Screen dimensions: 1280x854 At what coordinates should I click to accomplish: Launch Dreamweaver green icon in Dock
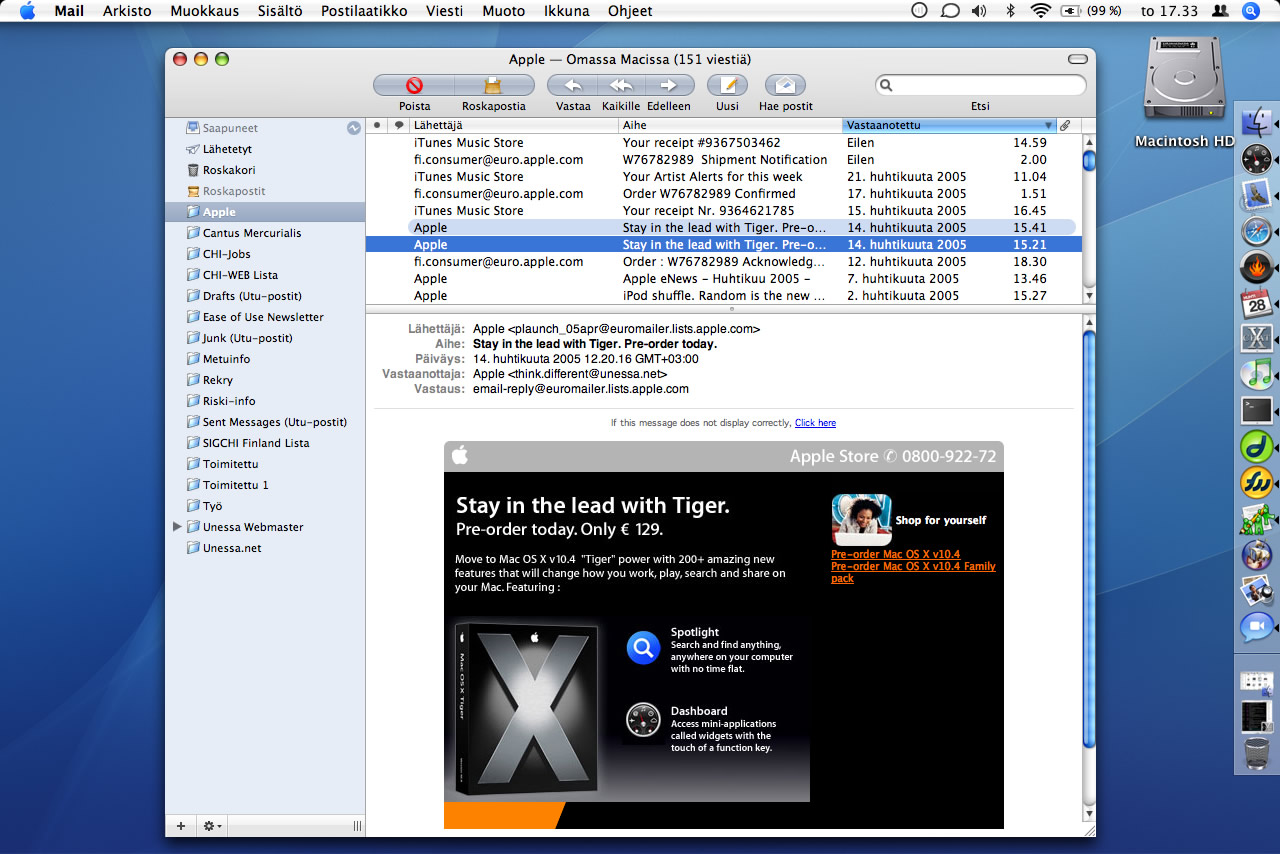(1256, 446)
